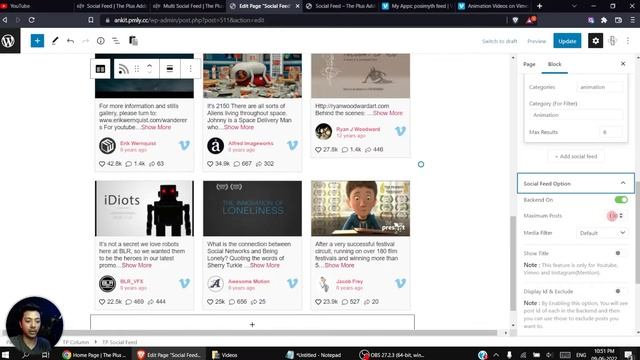Click the Preview button
This screenshot has width=640, height=360.
click(536, 41)
